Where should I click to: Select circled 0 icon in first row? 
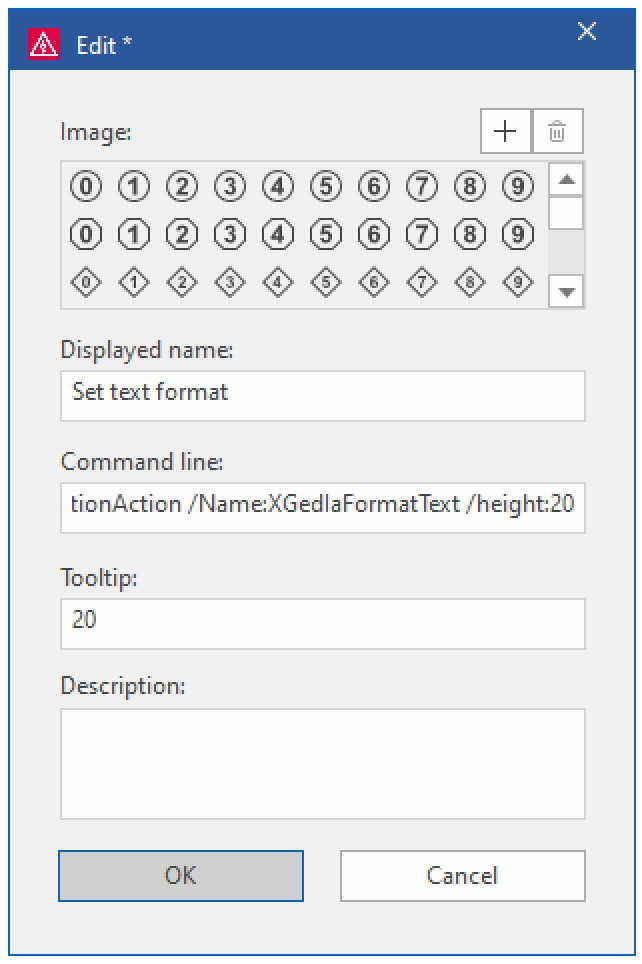pyautogui.click(x=86, y=186)
